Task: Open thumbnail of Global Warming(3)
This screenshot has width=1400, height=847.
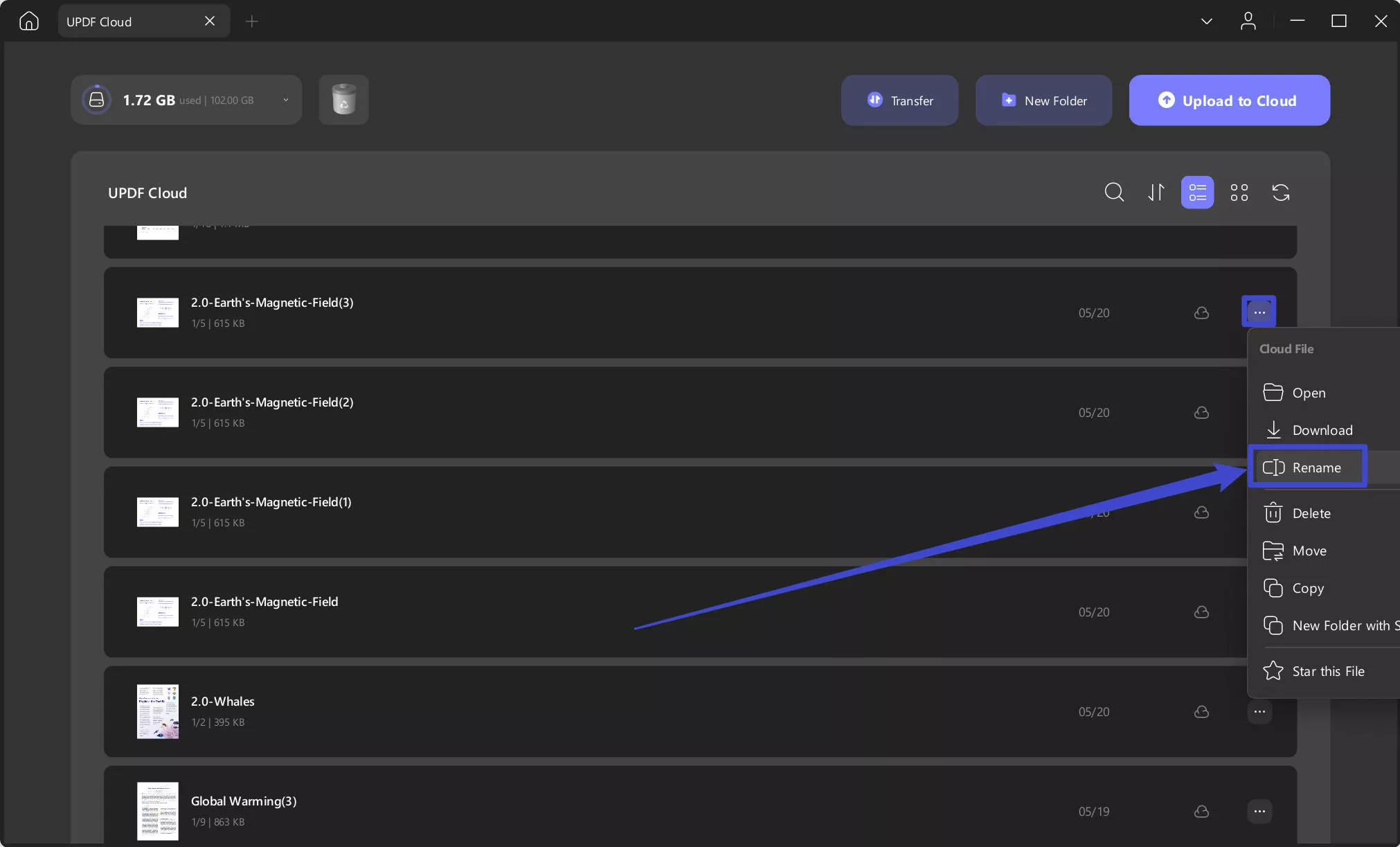Action: coord(158,812)
